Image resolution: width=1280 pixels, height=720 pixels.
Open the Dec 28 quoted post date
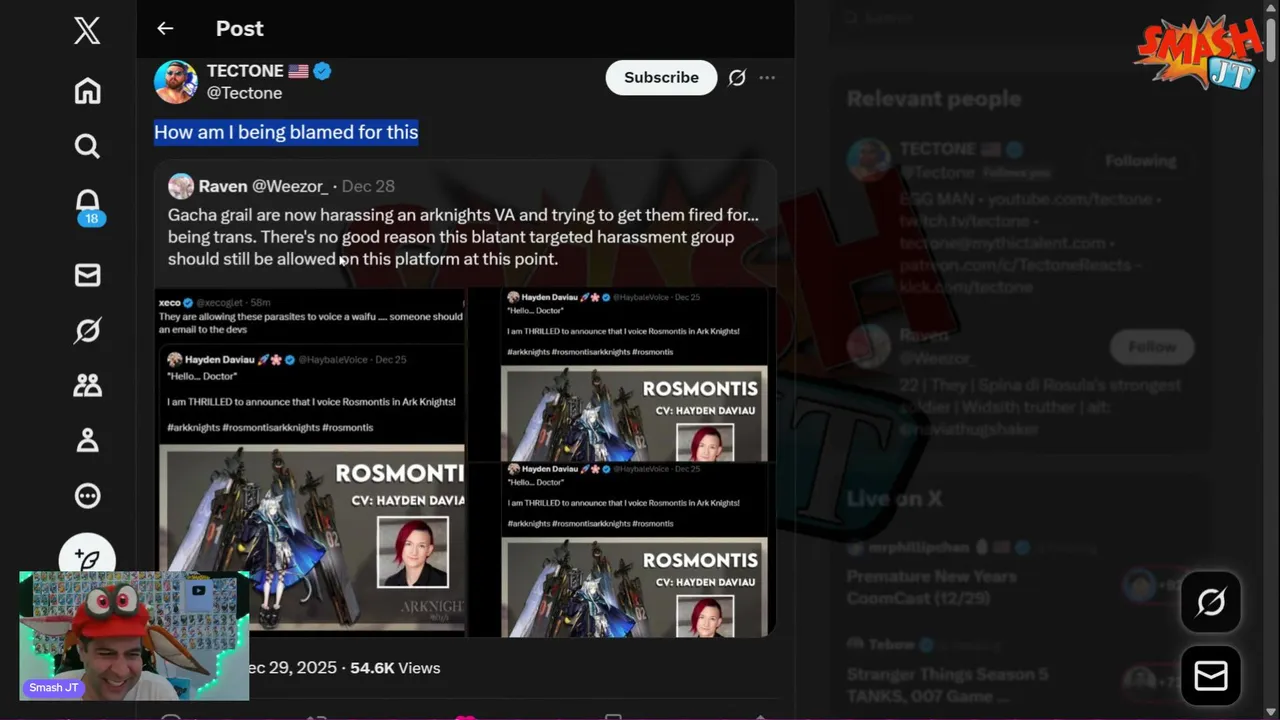(x=368, y=186)
